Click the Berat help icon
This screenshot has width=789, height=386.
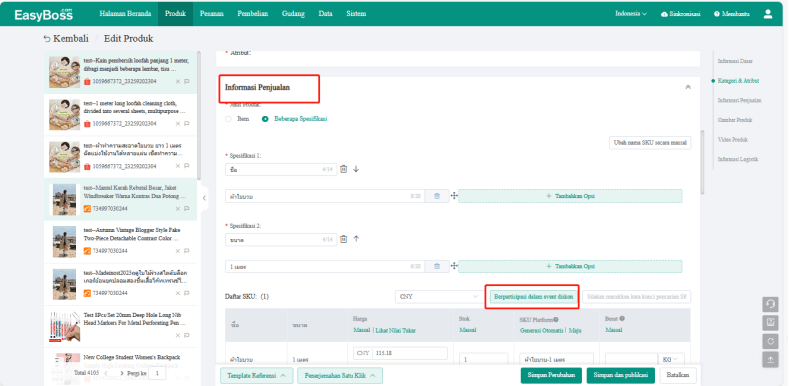coord(622,319)
